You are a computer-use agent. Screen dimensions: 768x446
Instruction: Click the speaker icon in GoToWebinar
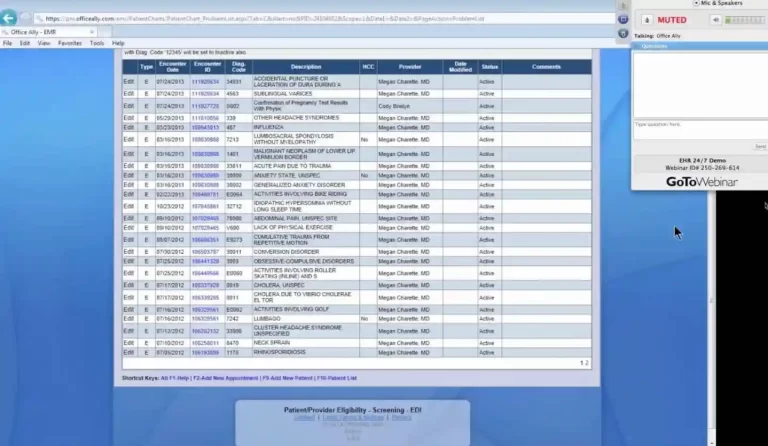[716, 20]
